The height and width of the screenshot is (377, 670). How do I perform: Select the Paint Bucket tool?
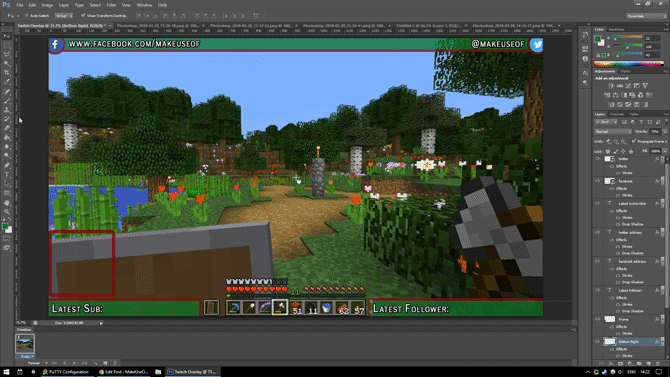coord(7,137)
